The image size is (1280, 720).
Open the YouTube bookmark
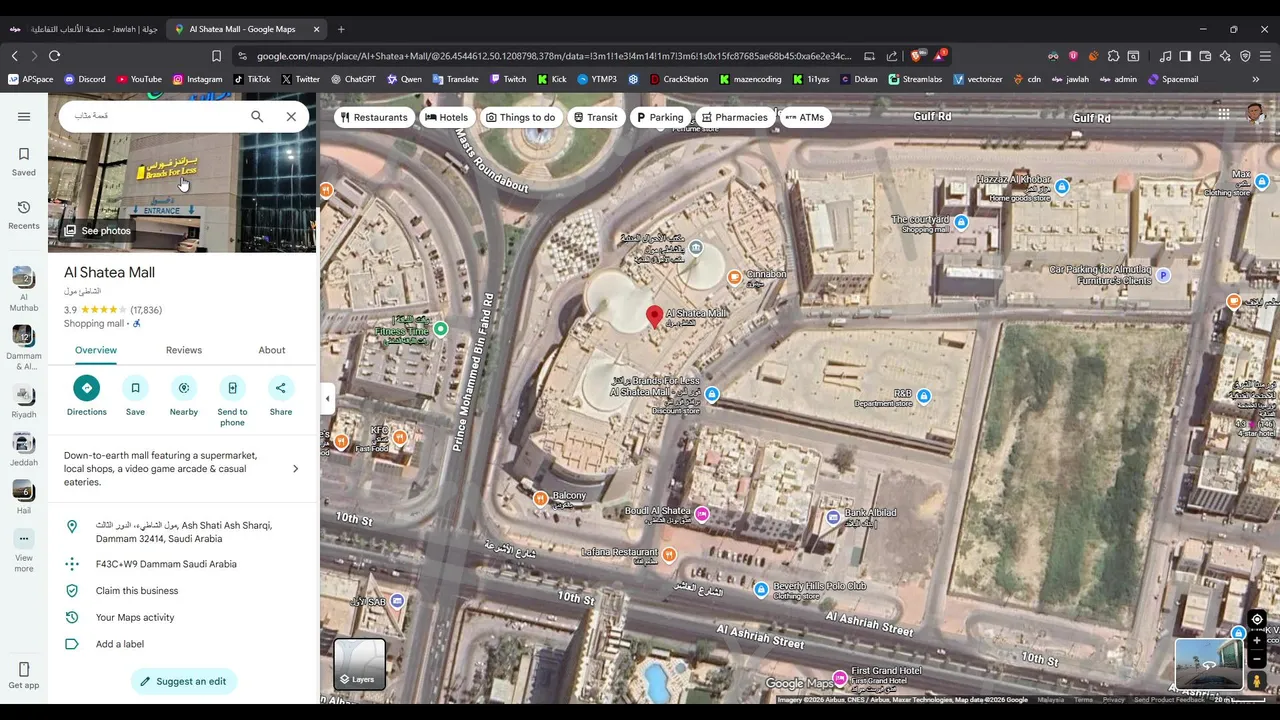139,79
